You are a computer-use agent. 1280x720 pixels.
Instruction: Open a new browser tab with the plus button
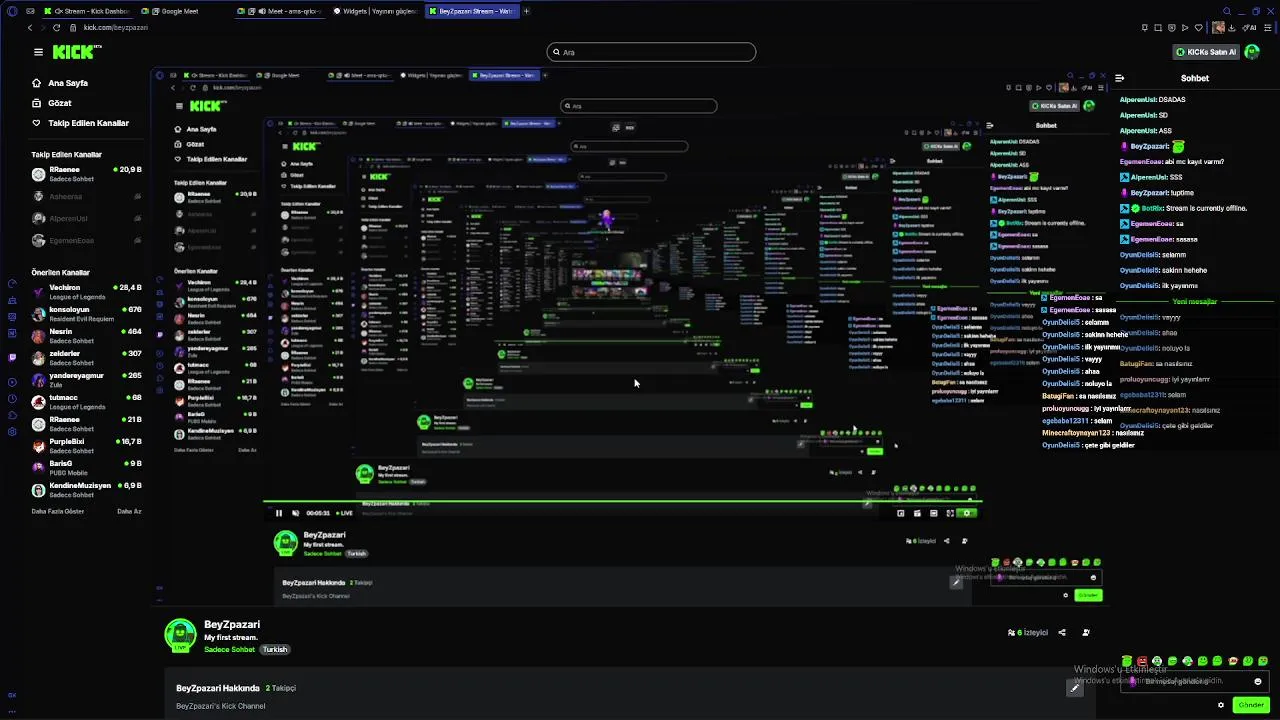coord(526,11)
